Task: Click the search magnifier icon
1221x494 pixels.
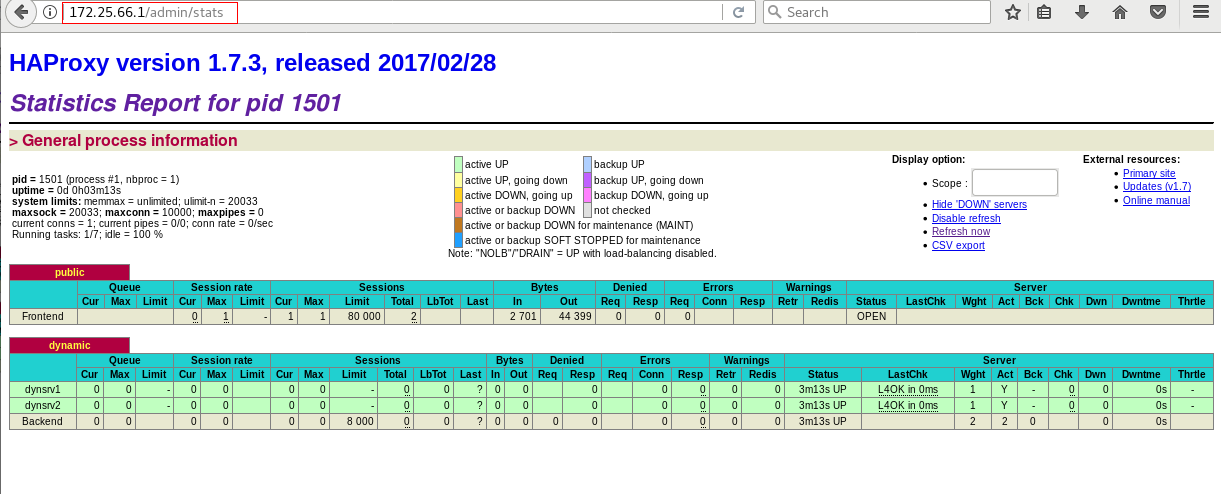Action: [774, 13]
